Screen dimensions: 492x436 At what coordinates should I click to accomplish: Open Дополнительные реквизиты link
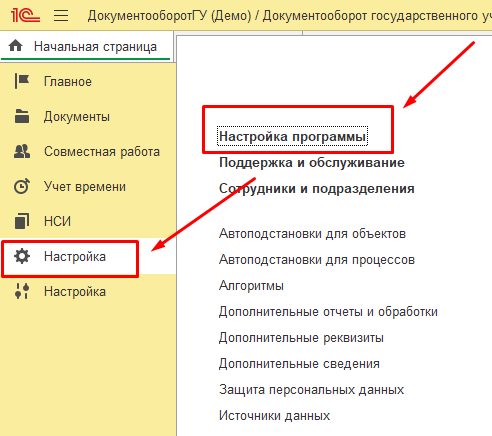(x=301, y=338)
